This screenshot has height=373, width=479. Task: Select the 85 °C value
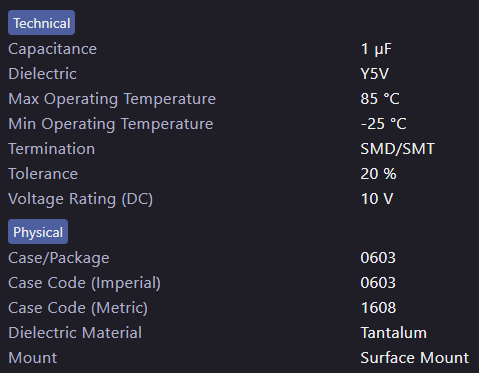pos(380,99)
